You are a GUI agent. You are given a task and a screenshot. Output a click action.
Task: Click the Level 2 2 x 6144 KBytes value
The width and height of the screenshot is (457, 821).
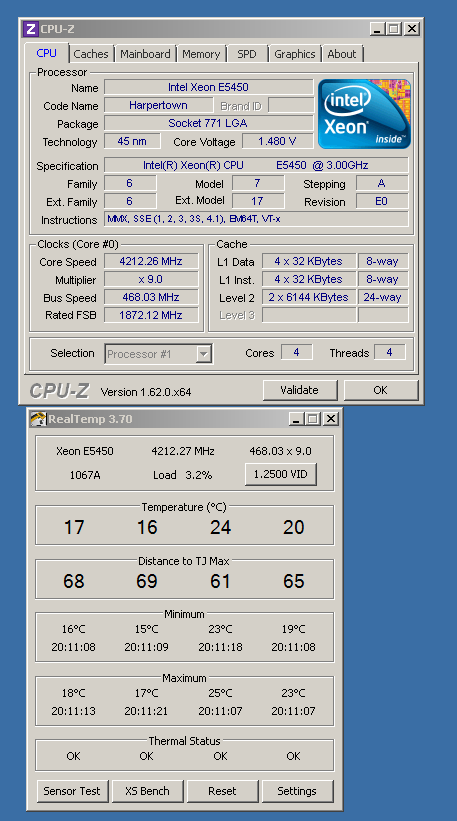(308, 297)
